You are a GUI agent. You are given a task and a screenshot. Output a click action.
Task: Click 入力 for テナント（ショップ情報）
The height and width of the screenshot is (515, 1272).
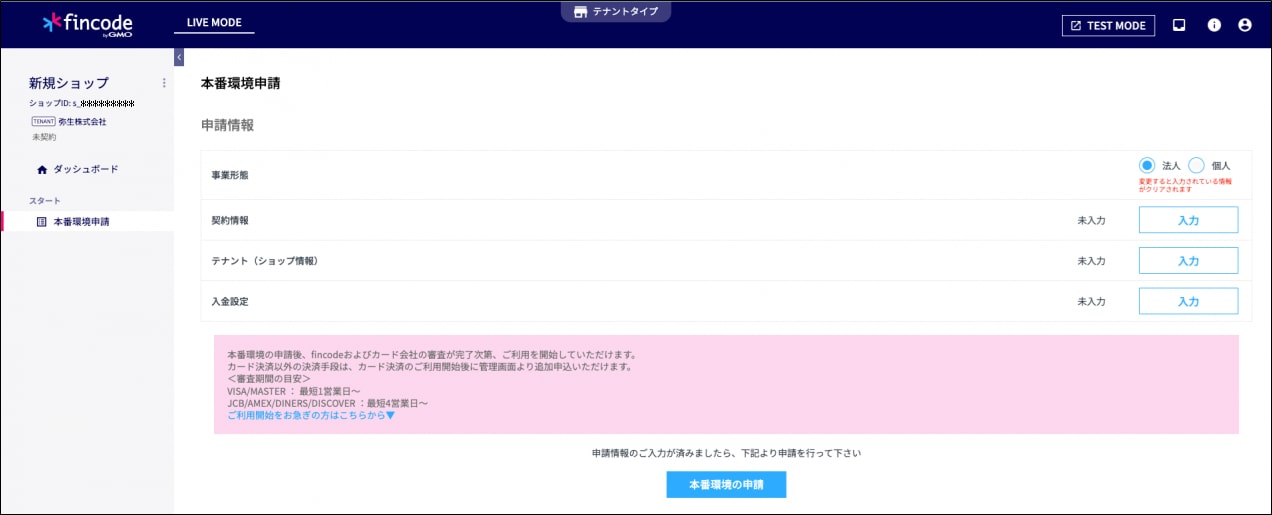1188,261
